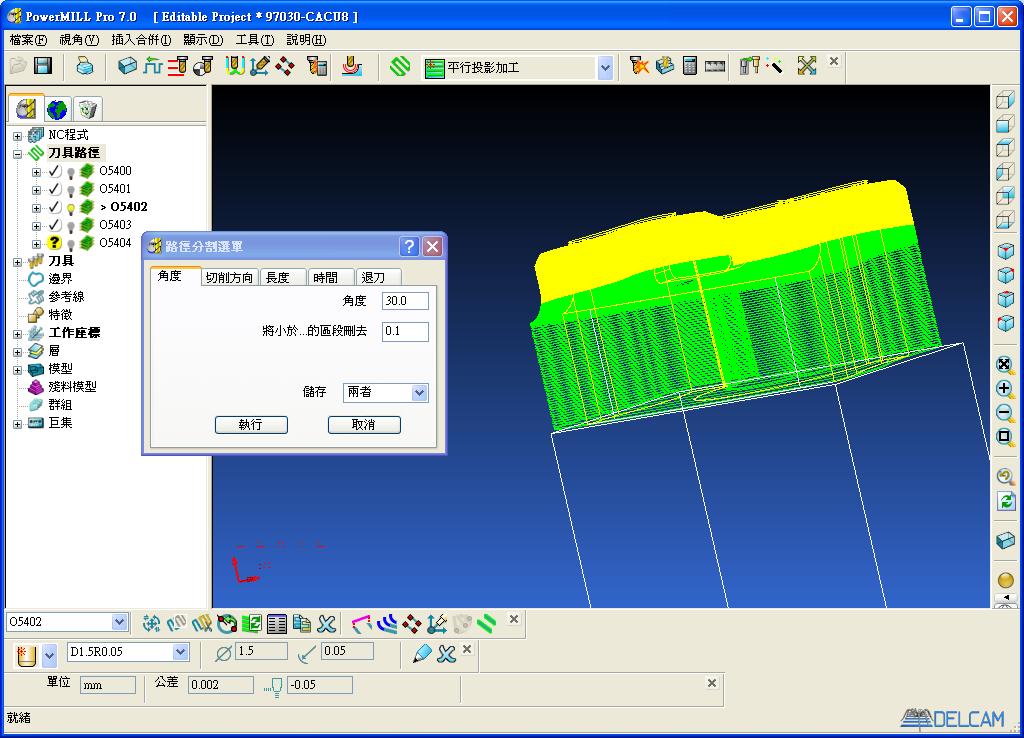Viewport: 1024px width, 738px height.
Task: Click the ISO view cube icon at top of right toolbar
Action: [1006, 100]
